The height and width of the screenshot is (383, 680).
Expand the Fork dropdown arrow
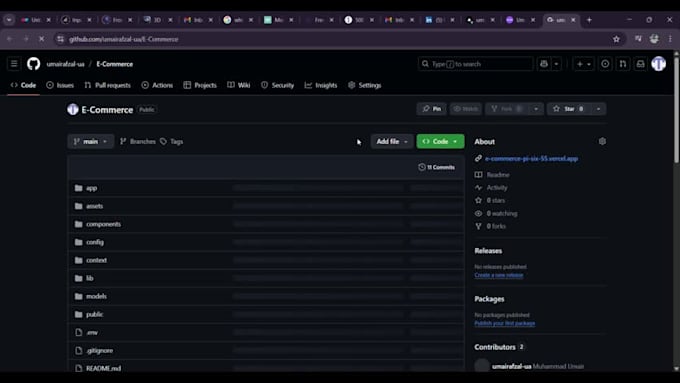pos(536,109)
